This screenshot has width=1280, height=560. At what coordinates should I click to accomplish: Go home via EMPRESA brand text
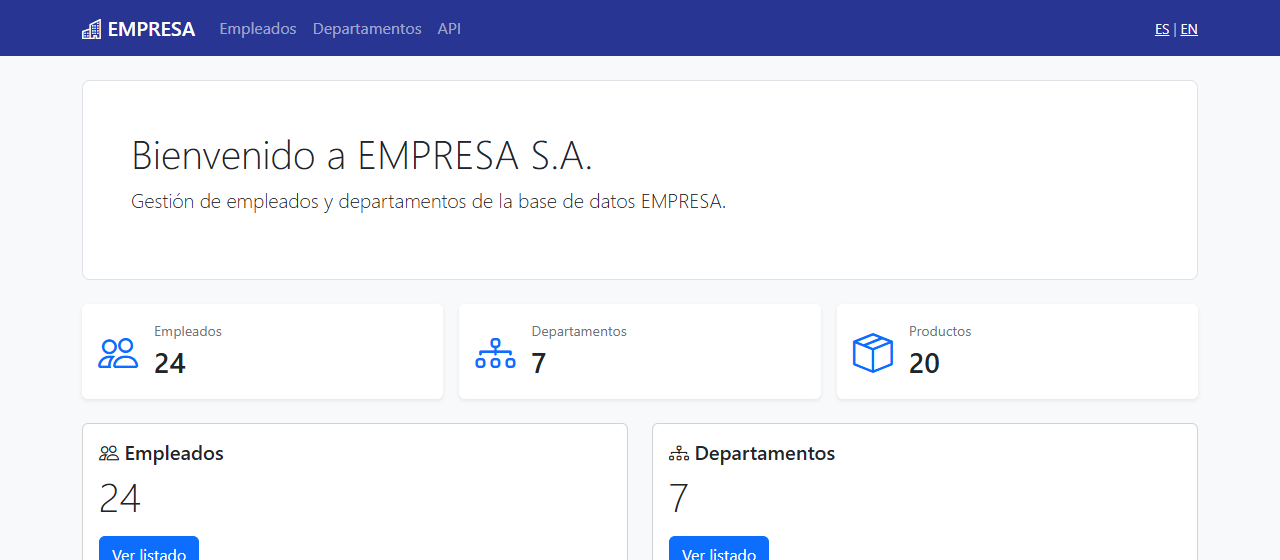pyautogui.click(x=151, y=29)
